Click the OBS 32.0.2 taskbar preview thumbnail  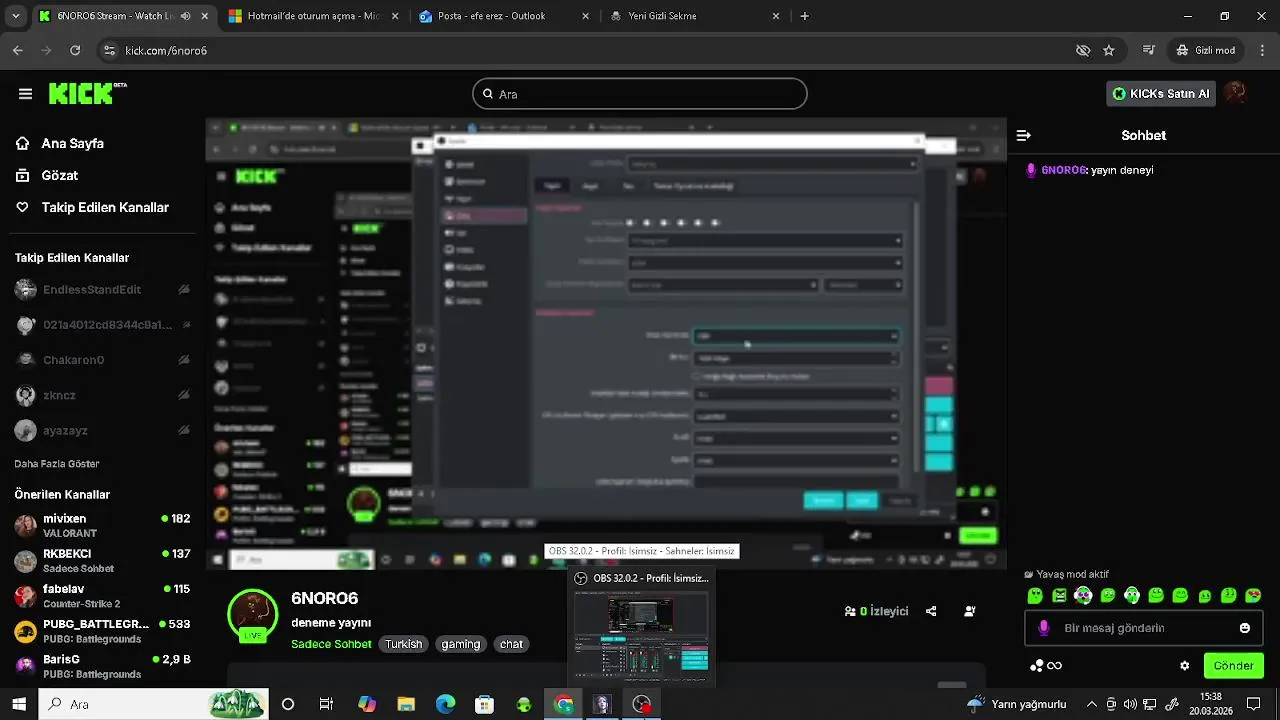[x=642, y=633]
